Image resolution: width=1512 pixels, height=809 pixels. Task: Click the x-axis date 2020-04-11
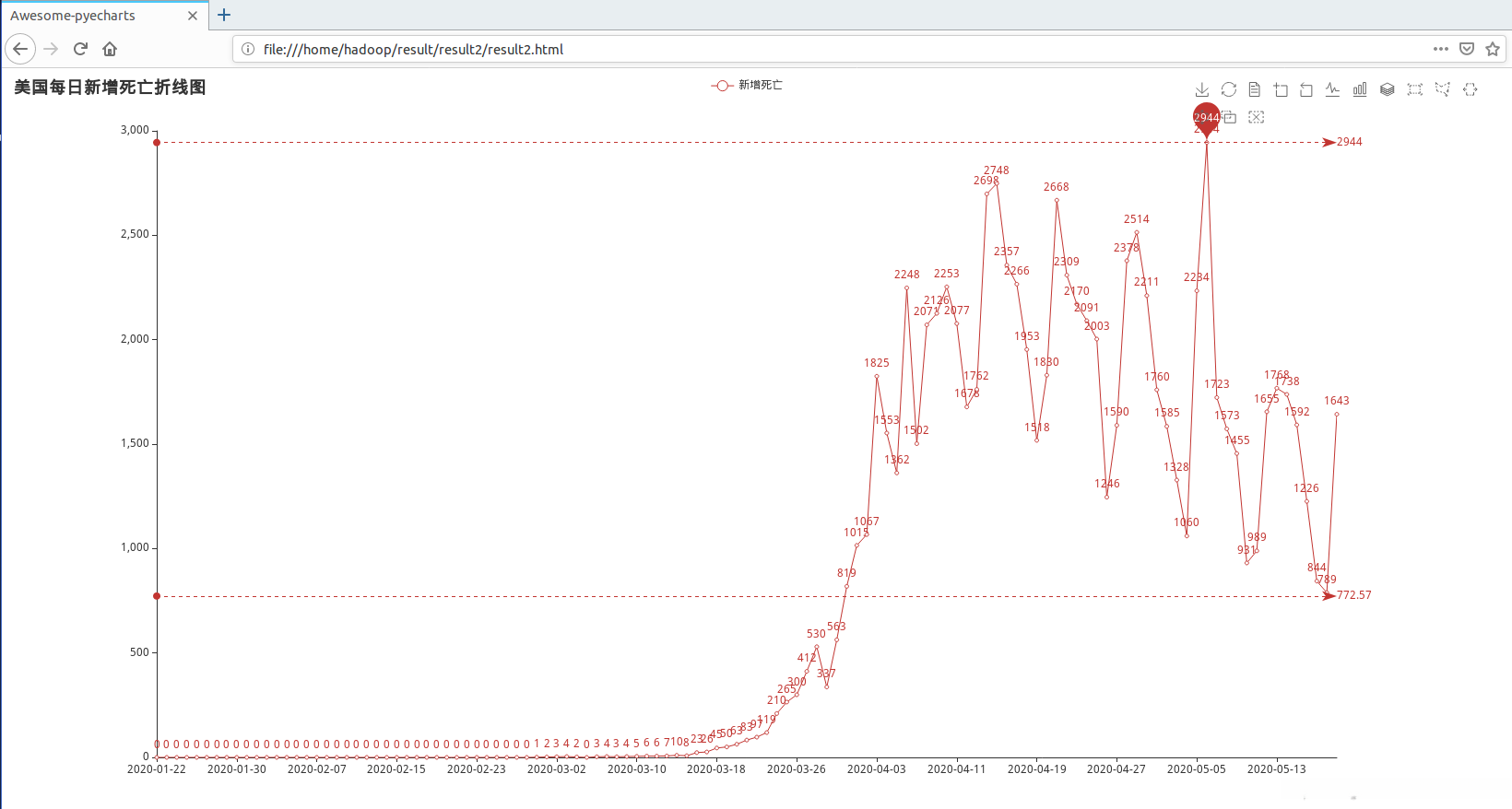957,769
